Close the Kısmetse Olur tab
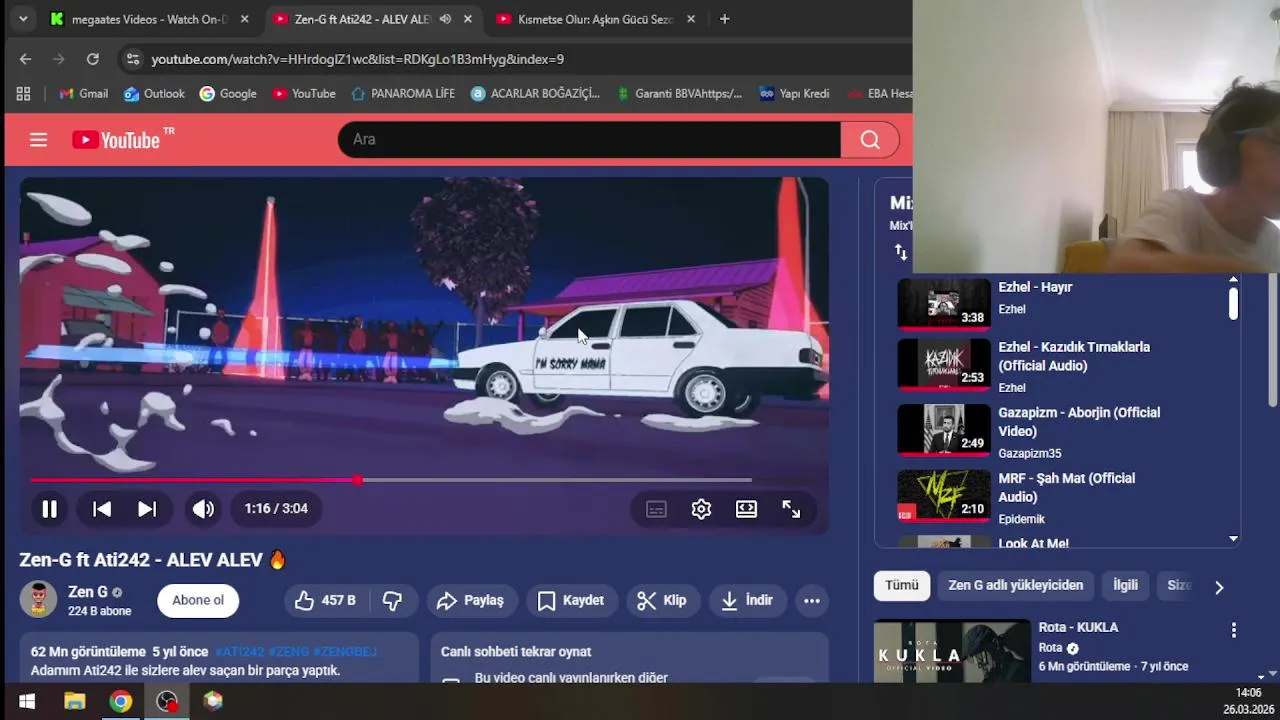This screenshot has height=720, width=1280. pyautogui.click(x=690, y=19)
